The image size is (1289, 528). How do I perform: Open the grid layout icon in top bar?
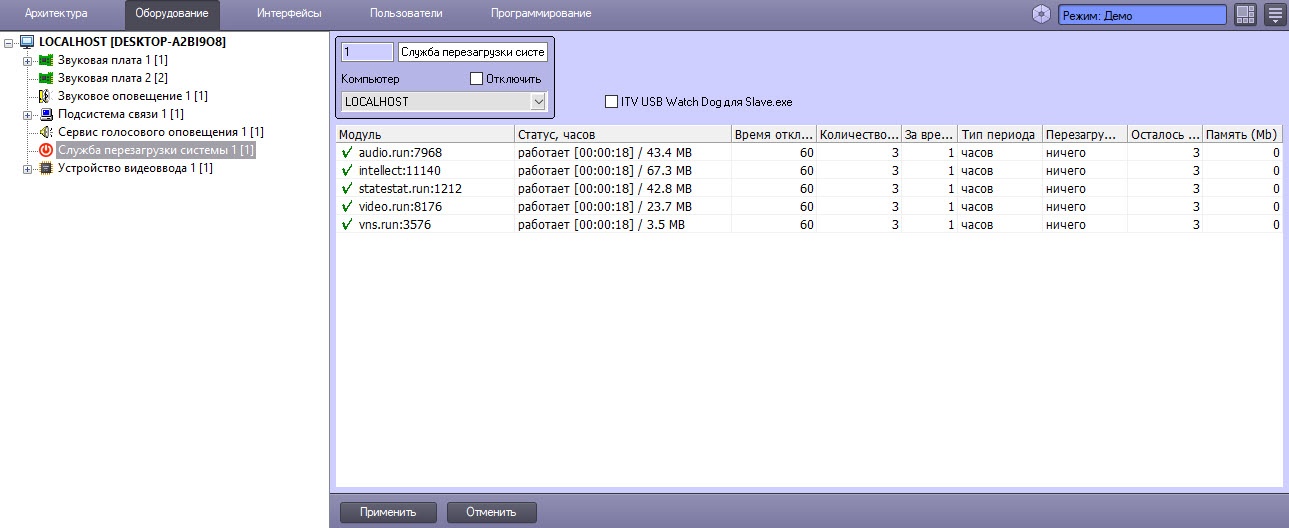pos(1245,14)
